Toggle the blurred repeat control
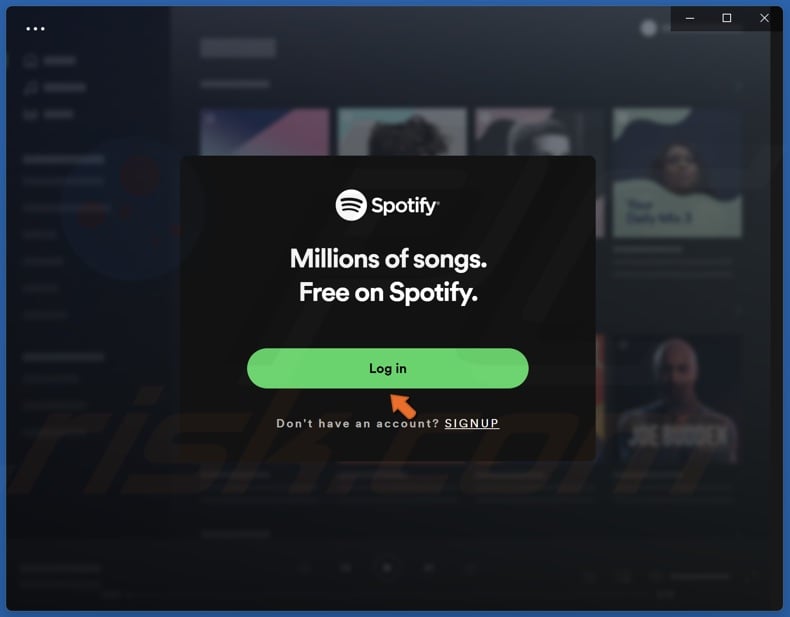 [470, 568]
